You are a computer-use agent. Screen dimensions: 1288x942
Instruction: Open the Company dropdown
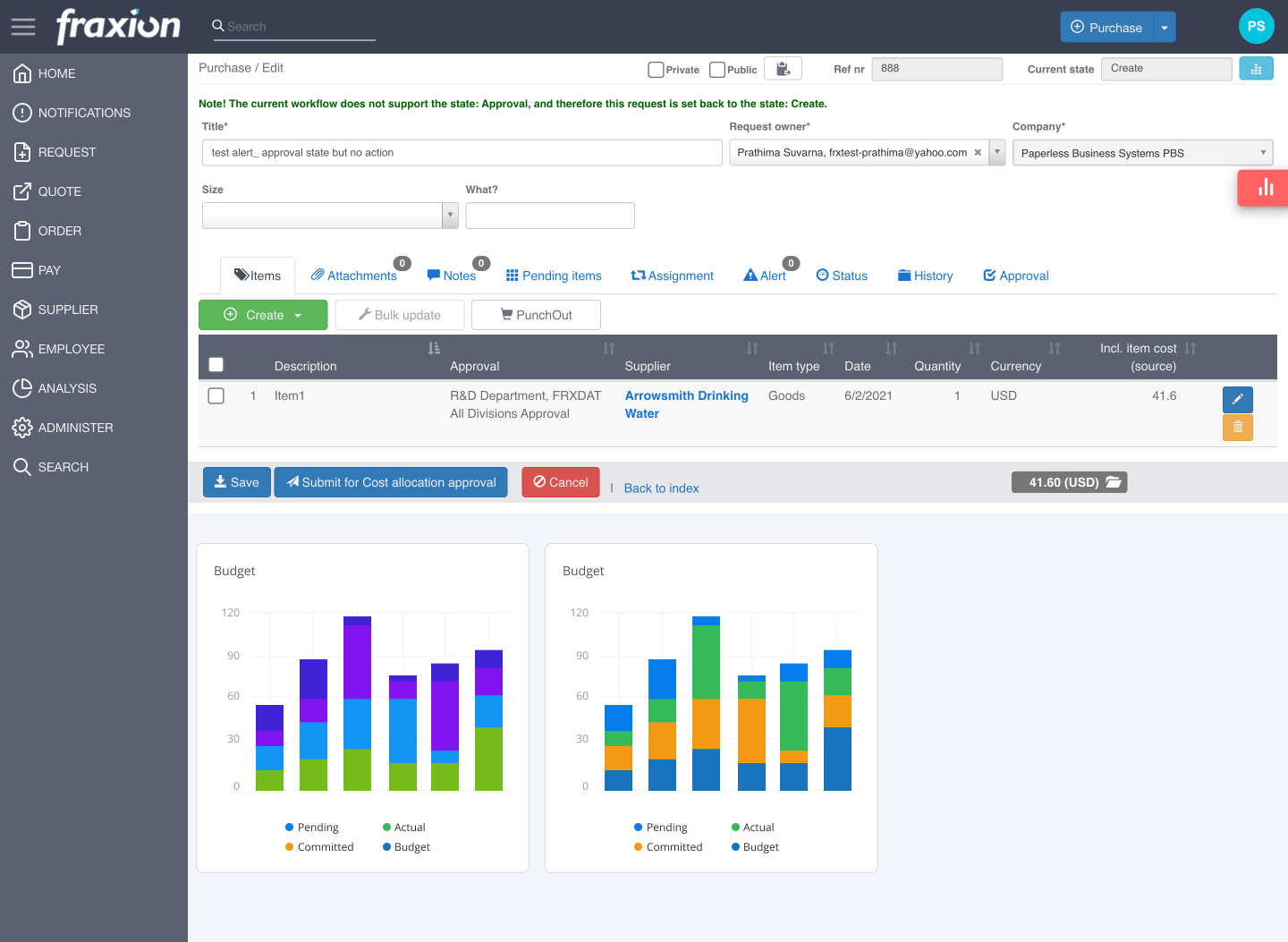click(1142, 153)
